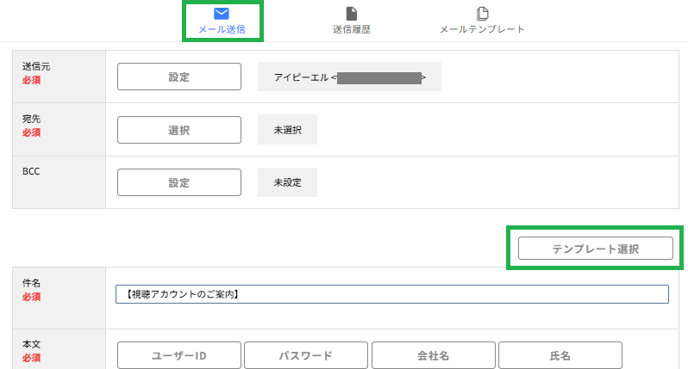Click the 未設定 BCC status text

point(287,183)
